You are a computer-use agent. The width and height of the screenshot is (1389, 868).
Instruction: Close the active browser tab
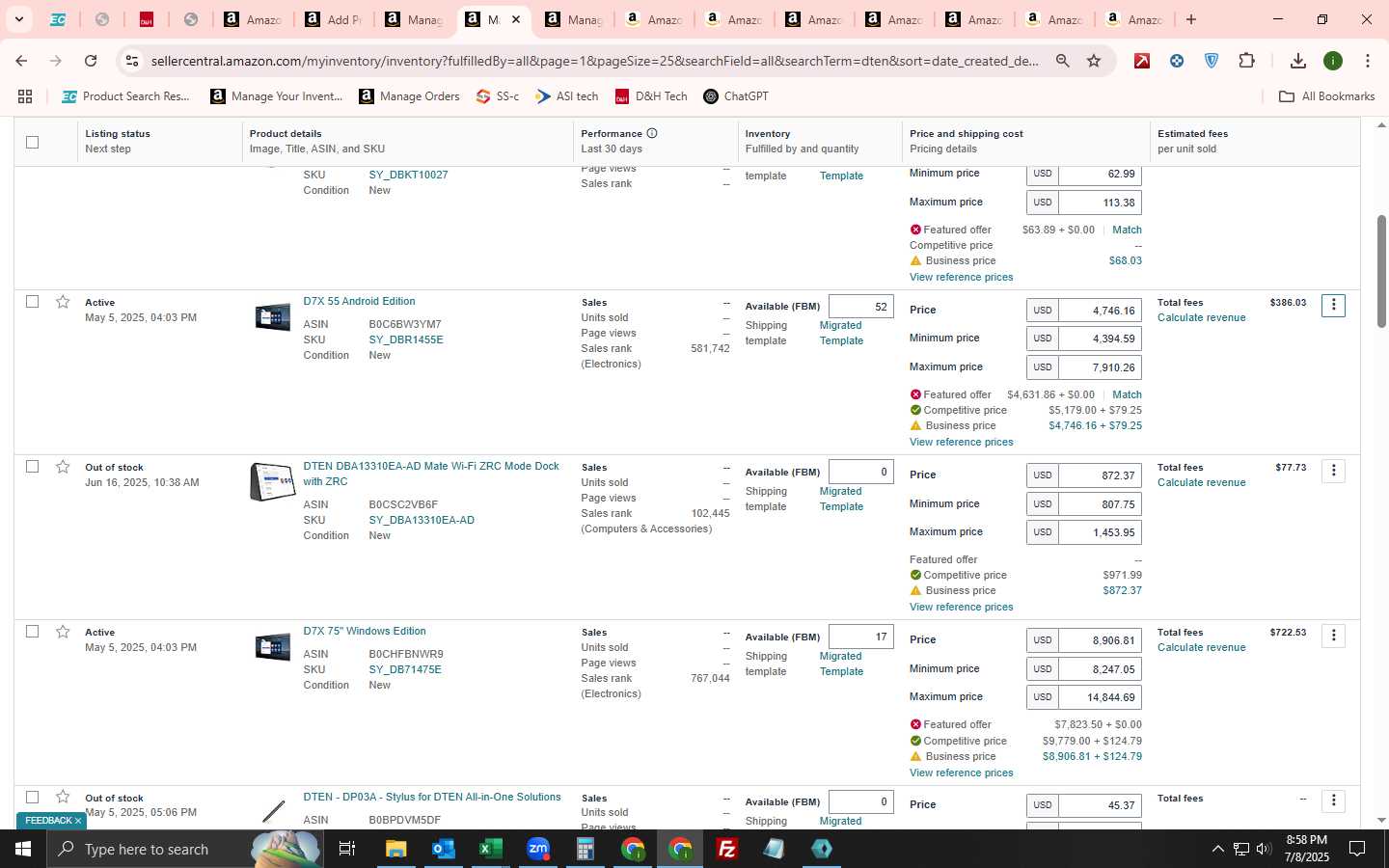516,19
